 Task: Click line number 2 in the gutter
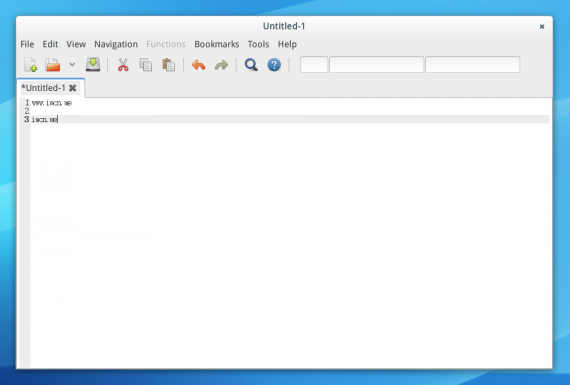[x=27, y=111]
